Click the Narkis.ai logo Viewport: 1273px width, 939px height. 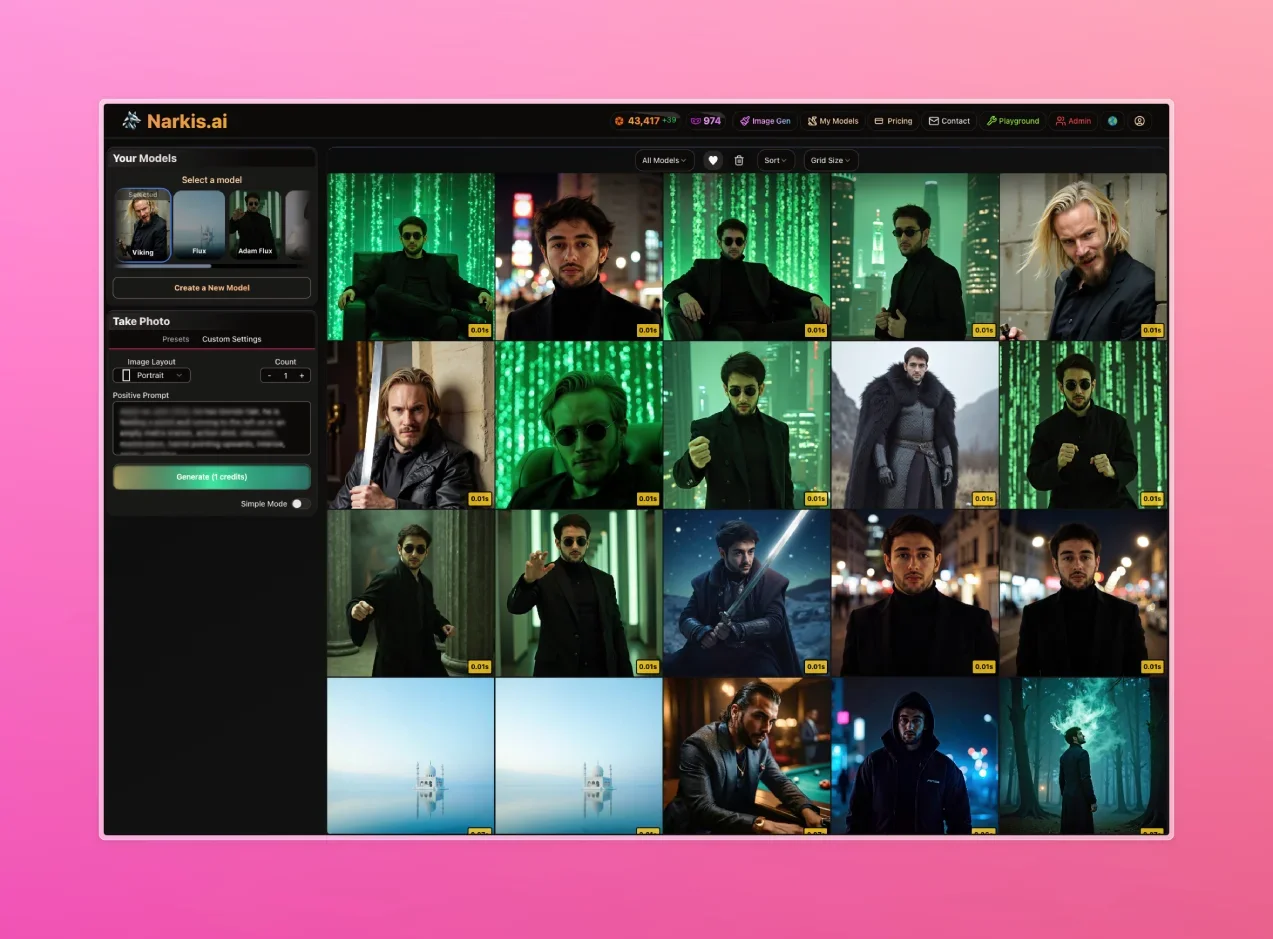175,121
